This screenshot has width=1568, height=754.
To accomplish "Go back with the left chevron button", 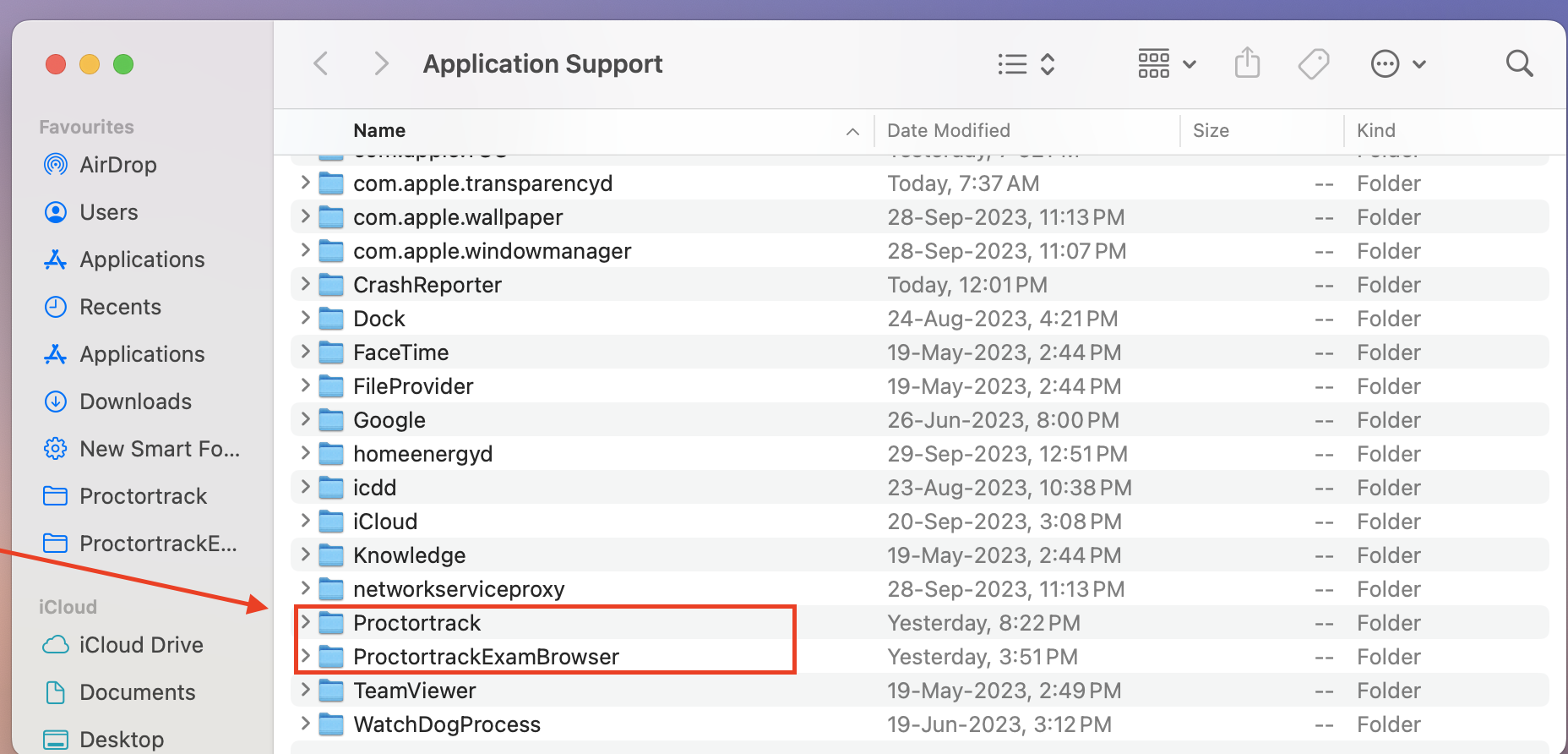I will tap(321, 63).
